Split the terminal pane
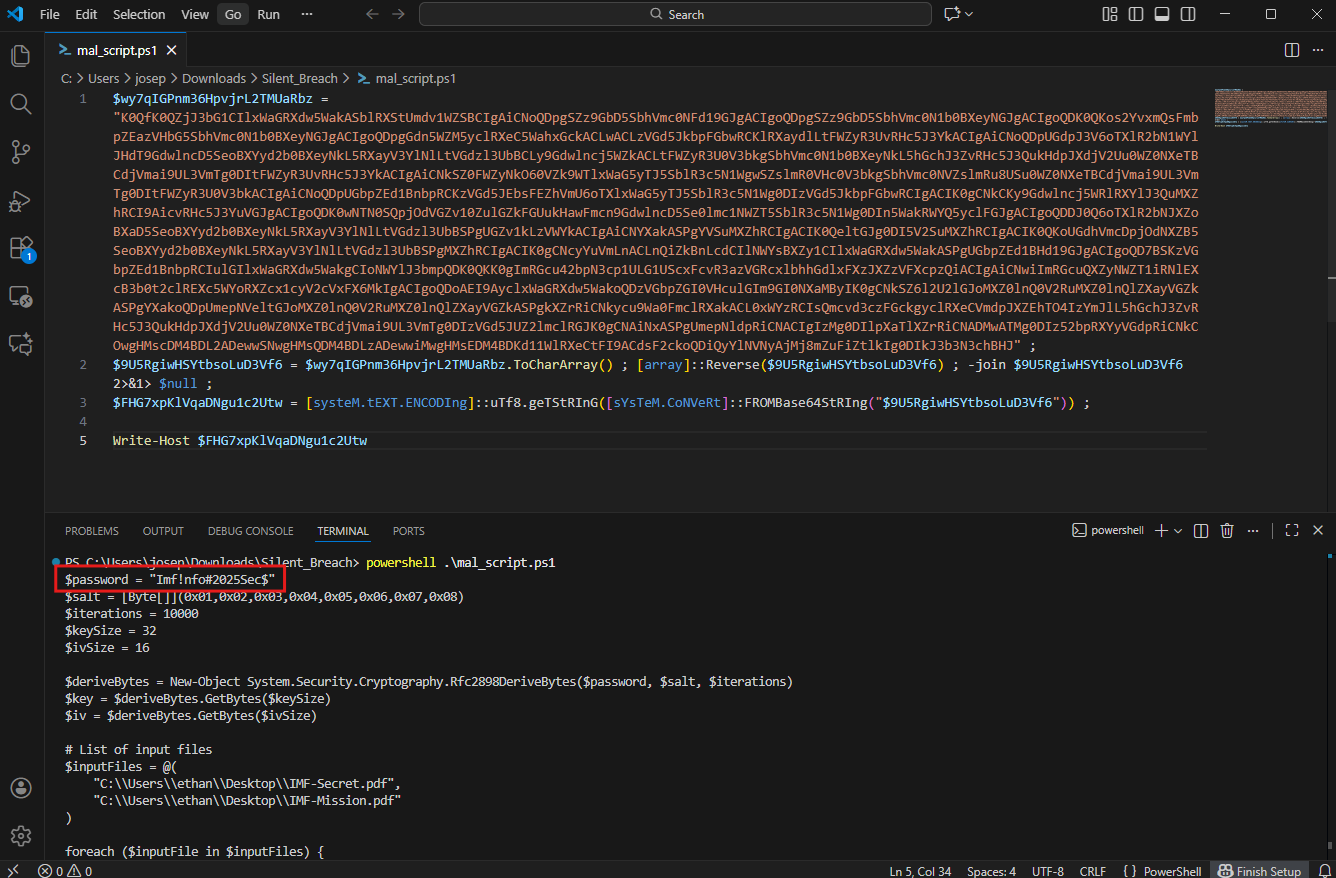 coord(1201,531)
